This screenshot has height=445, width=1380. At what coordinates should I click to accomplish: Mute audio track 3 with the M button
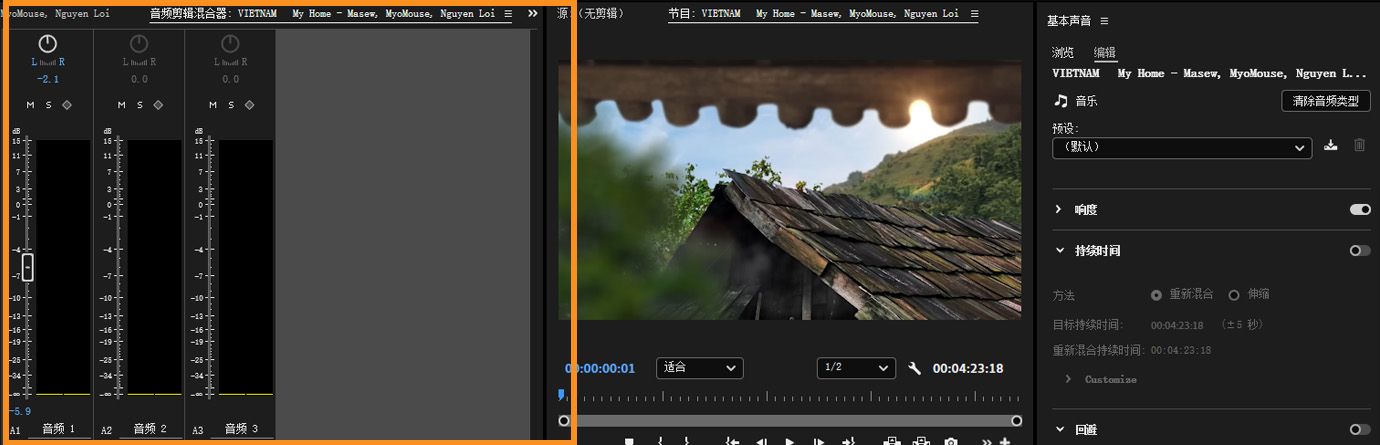(213, 105)
